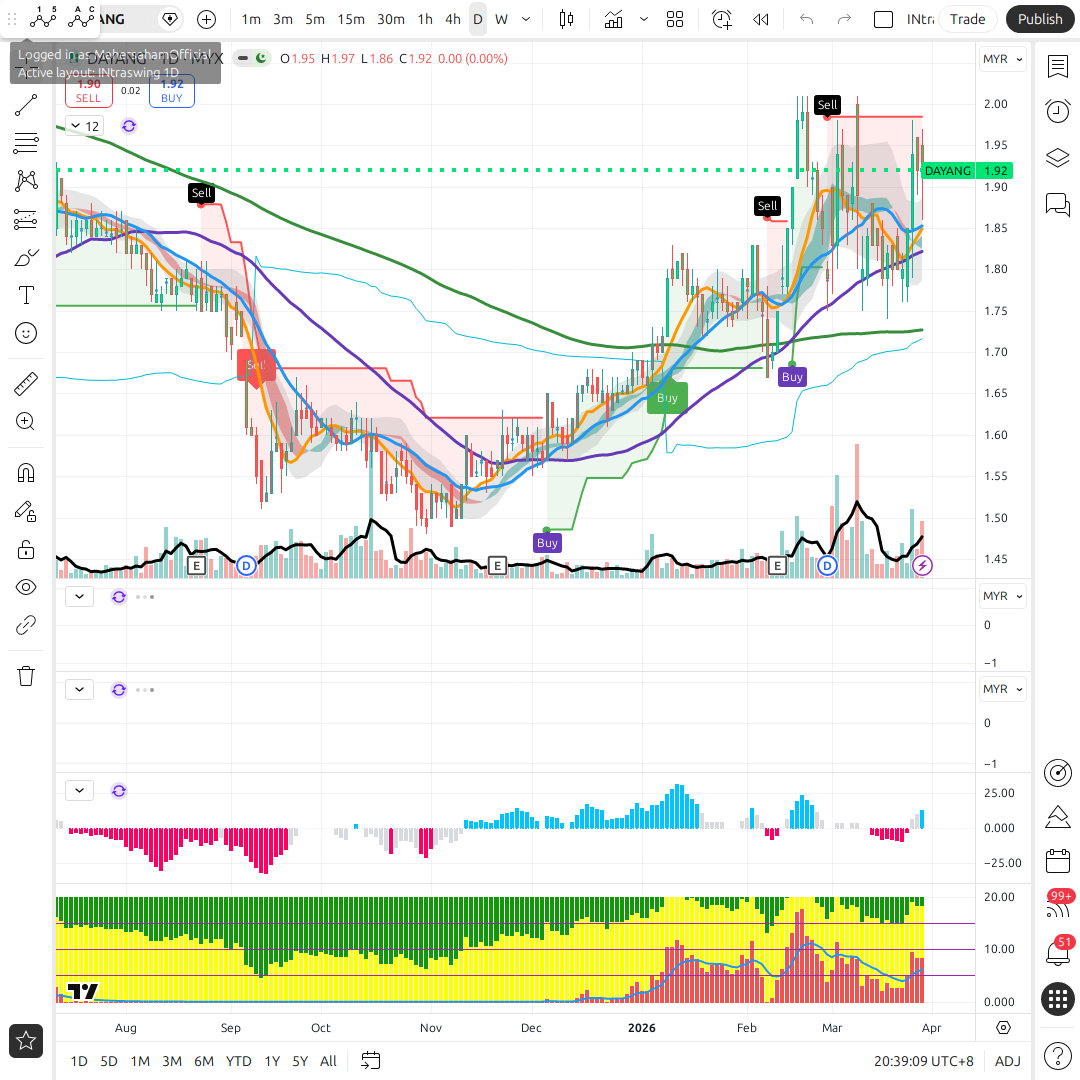This screenshot has height=1080, width=1080.
Task: Select the YTD date range
Action: pos(238,1061)
